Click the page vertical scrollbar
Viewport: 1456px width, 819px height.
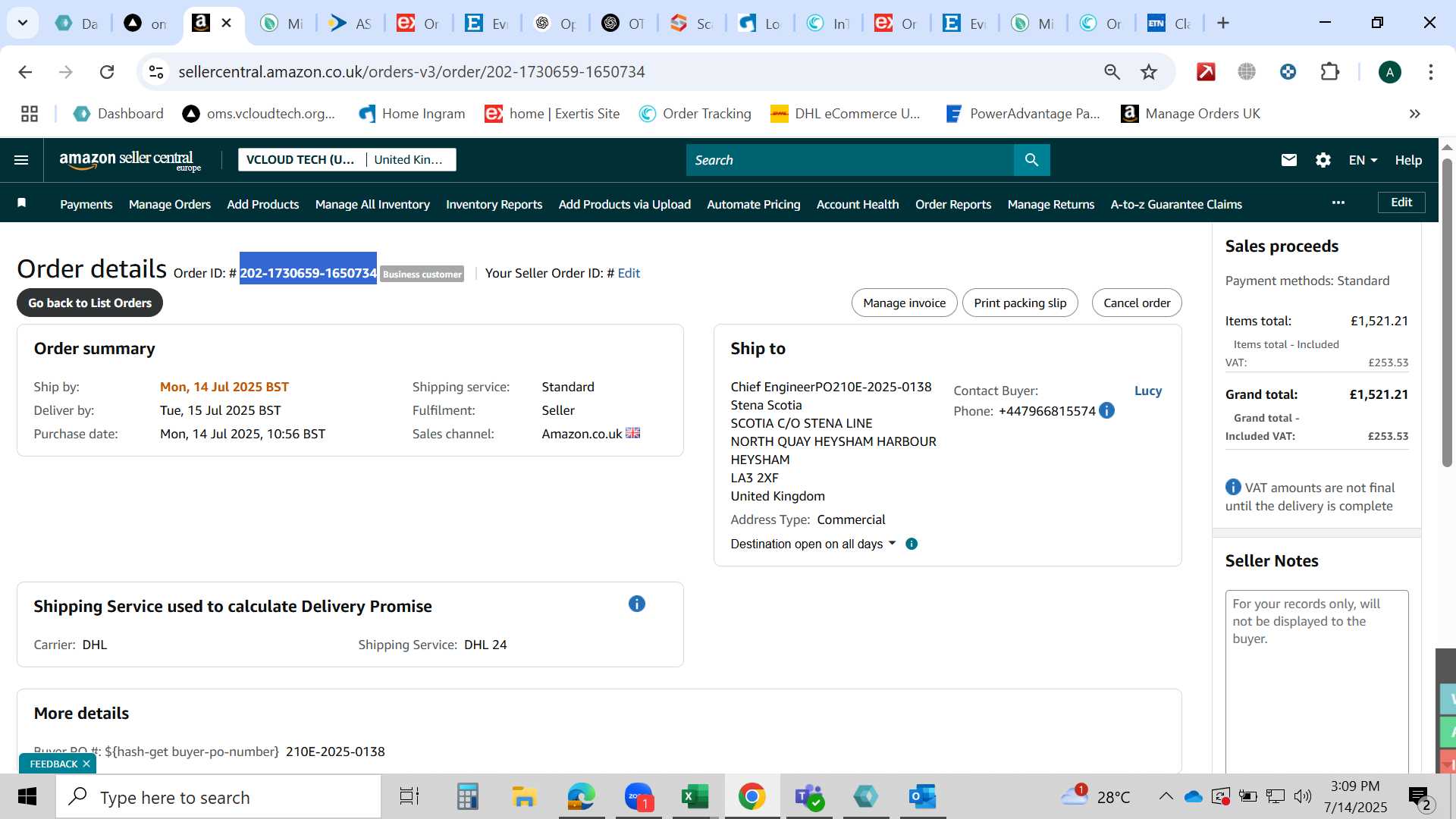pos(1447,311)
